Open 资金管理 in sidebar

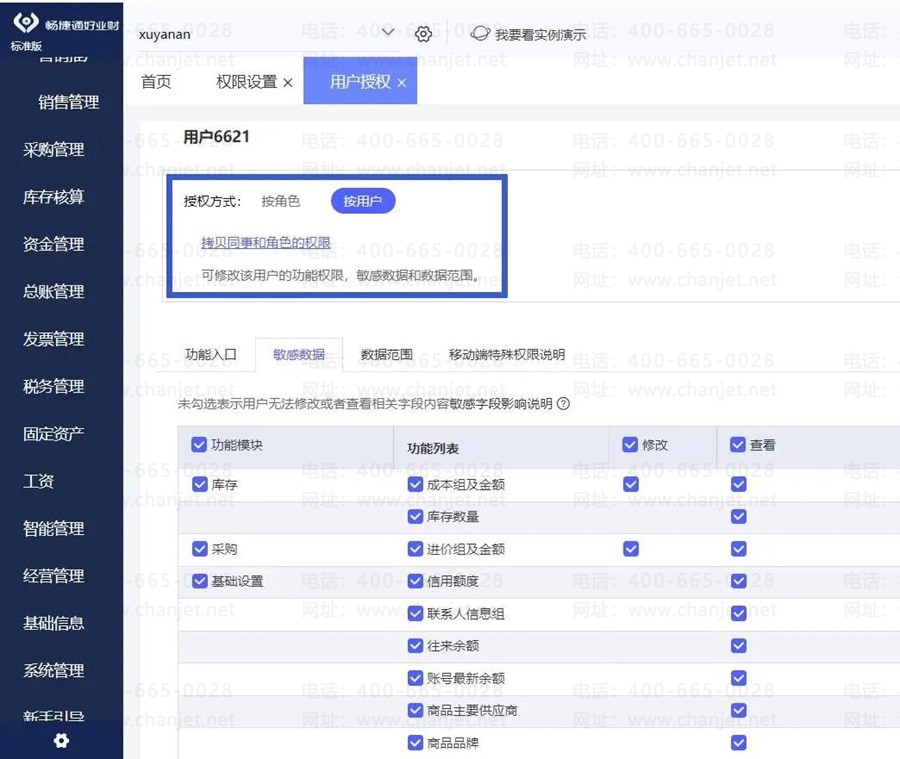(x=53, y=245)
